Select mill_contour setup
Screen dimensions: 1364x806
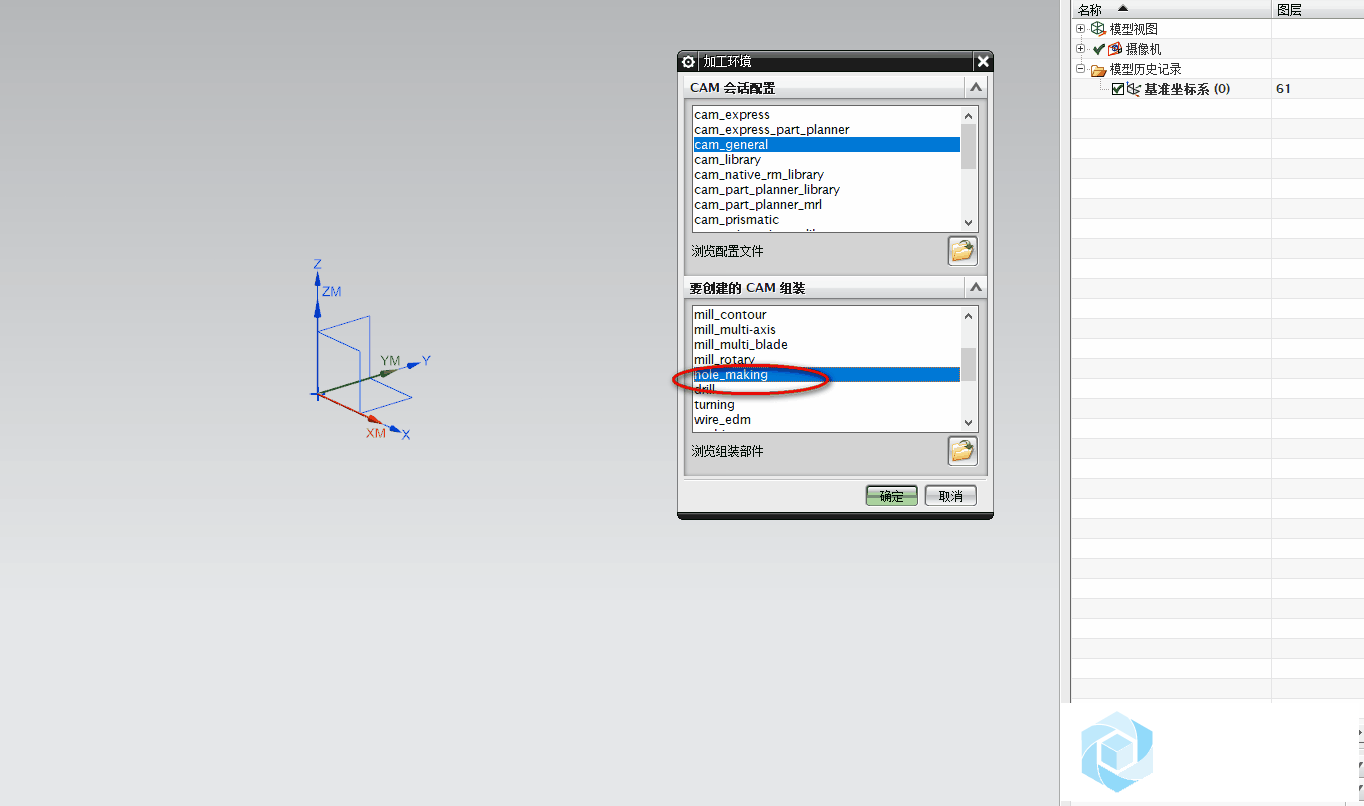click(x=826, y=315)
